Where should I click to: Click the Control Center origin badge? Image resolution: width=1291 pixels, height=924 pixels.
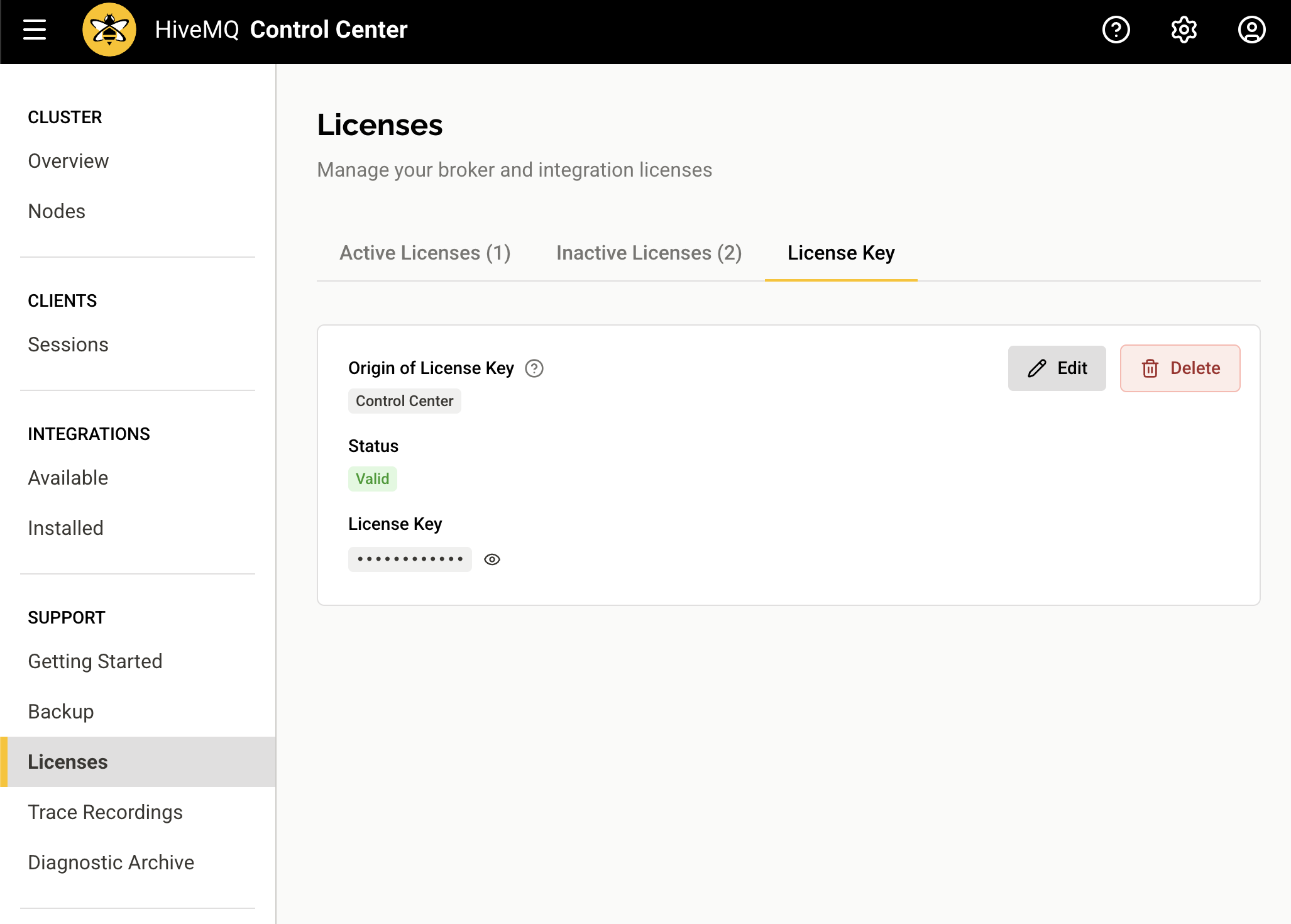405,401
